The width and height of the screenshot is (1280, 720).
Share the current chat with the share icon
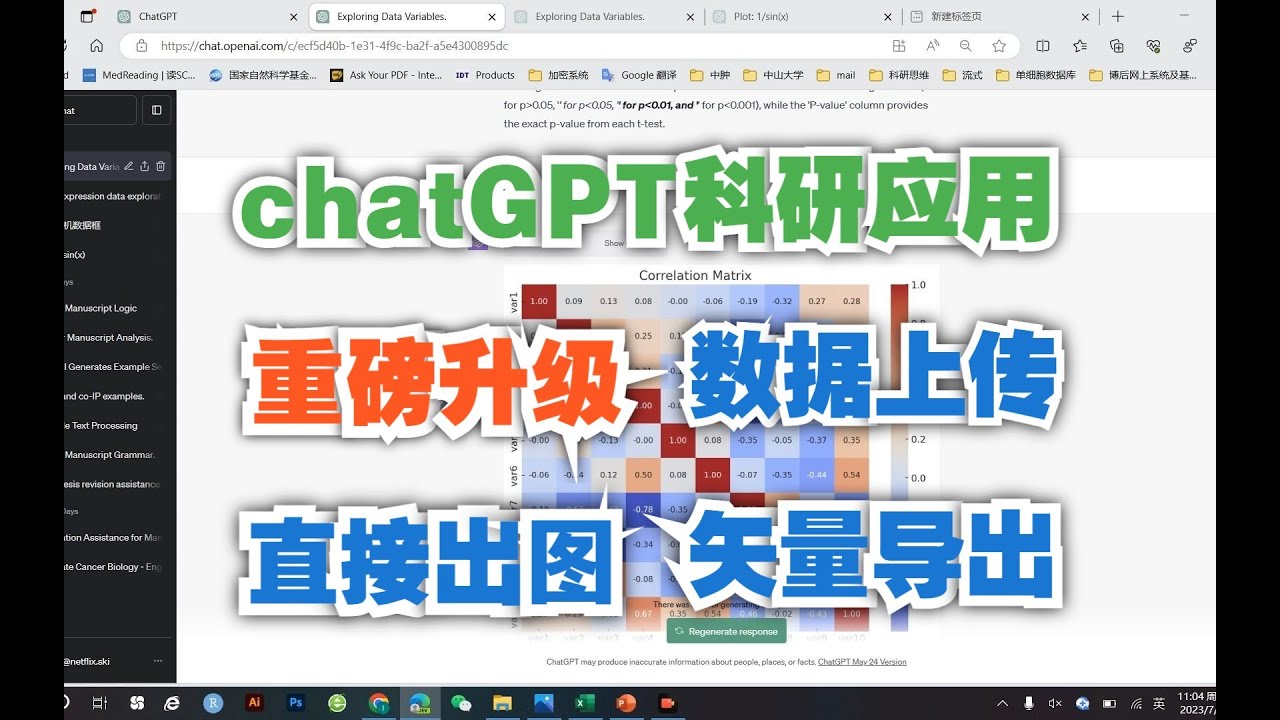pos(145,167)
